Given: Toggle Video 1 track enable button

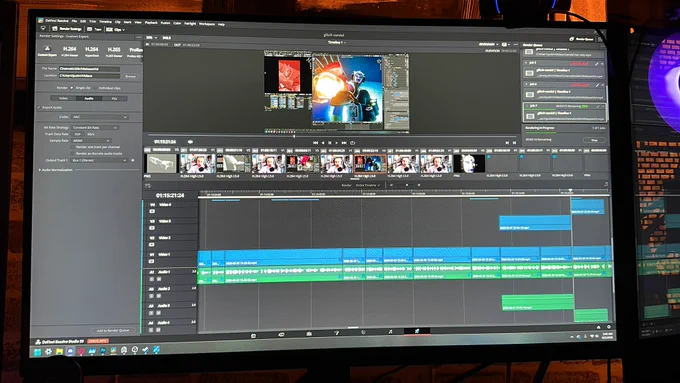Looking at the screenshot, I should pos(151,261).
